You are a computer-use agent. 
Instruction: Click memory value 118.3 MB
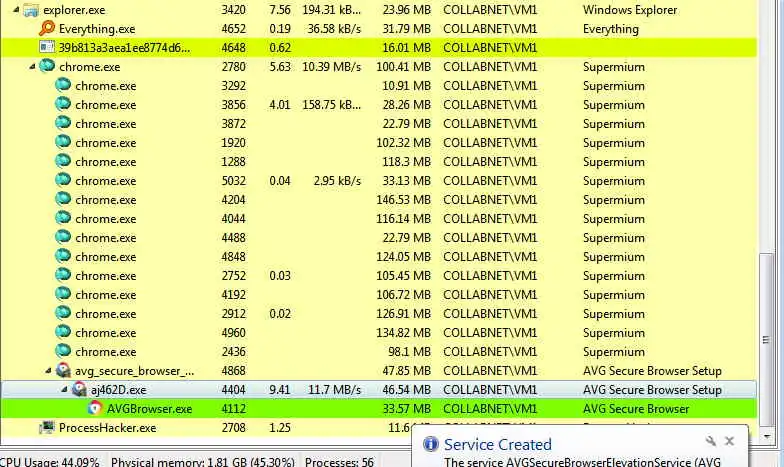point(404,162)
